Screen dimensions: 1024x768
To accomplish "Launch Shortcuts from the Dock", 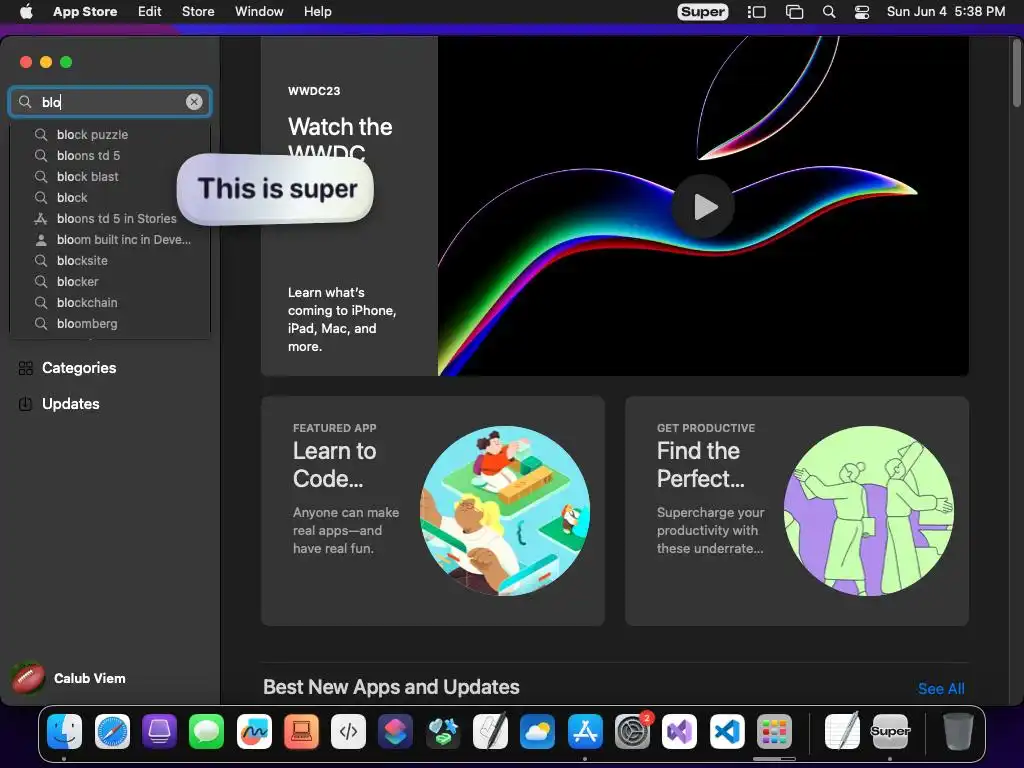I will [395, 731].
